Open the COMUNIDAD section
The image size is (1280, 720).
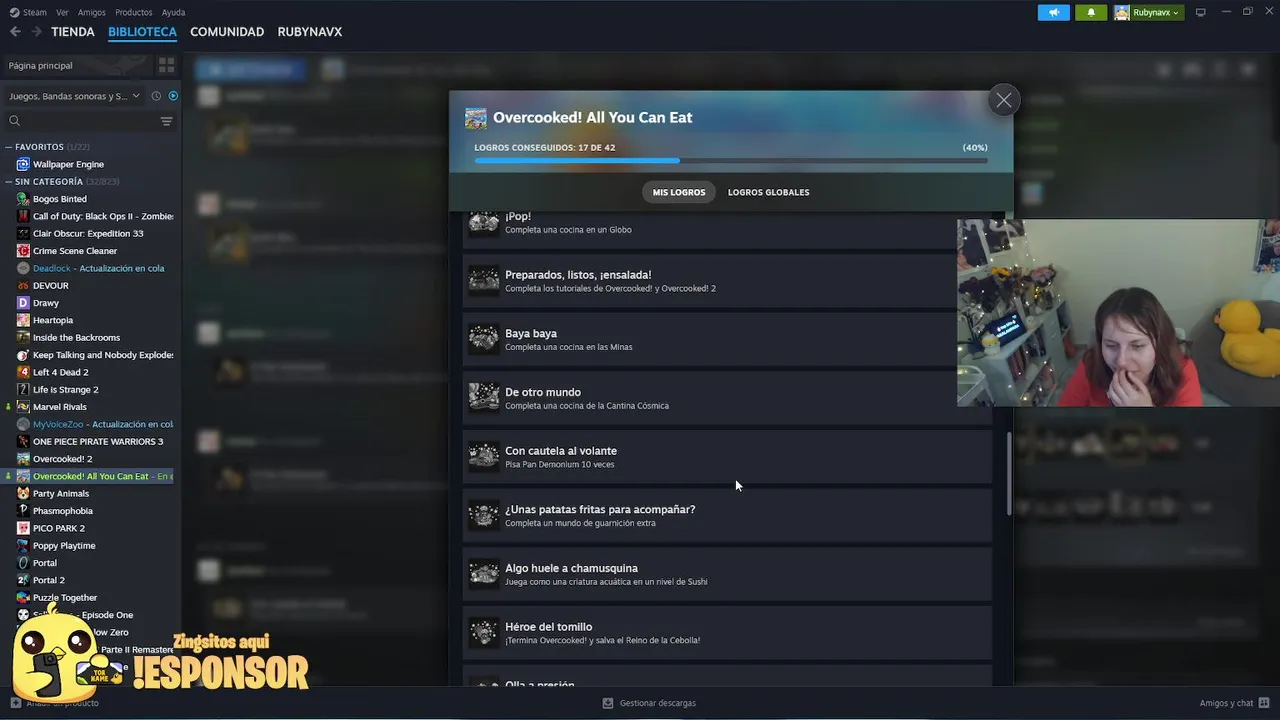(227, 32)
